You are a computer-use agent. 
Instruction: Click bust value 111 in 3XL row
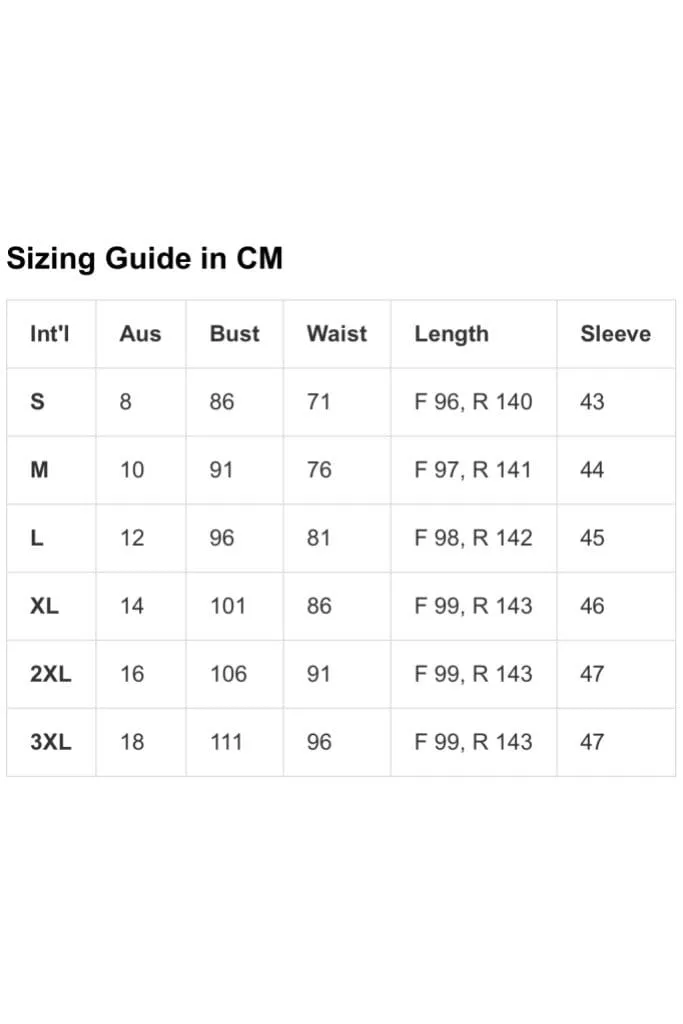(x=226, y=742)
